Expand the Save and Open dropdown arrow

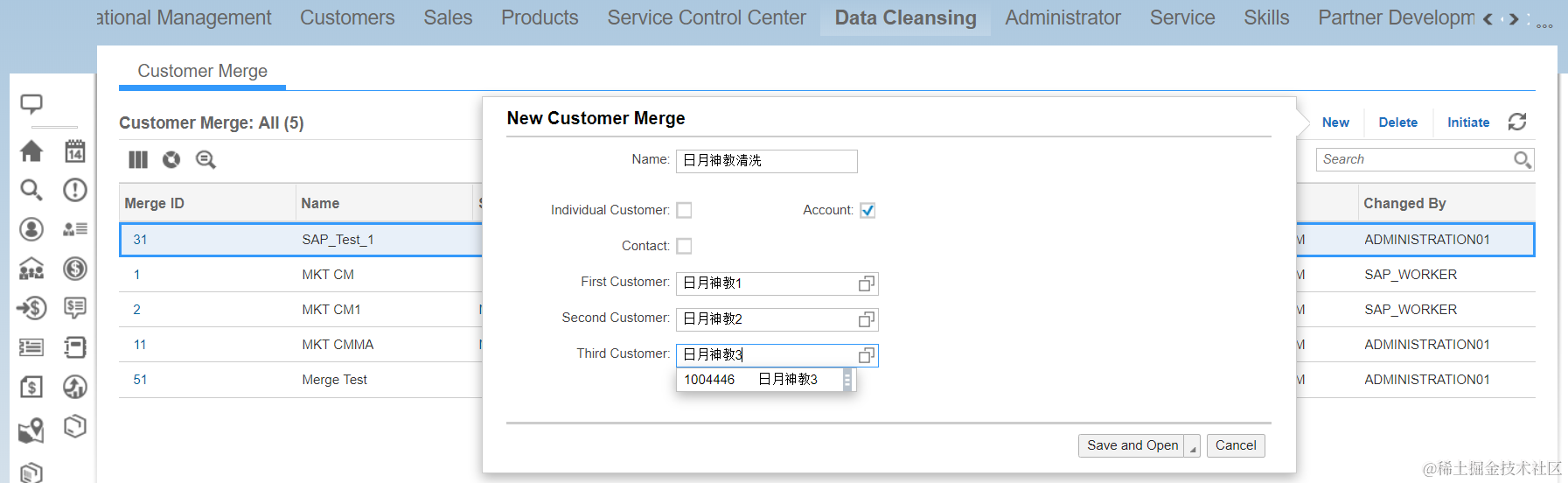(x=1192, y=446)
